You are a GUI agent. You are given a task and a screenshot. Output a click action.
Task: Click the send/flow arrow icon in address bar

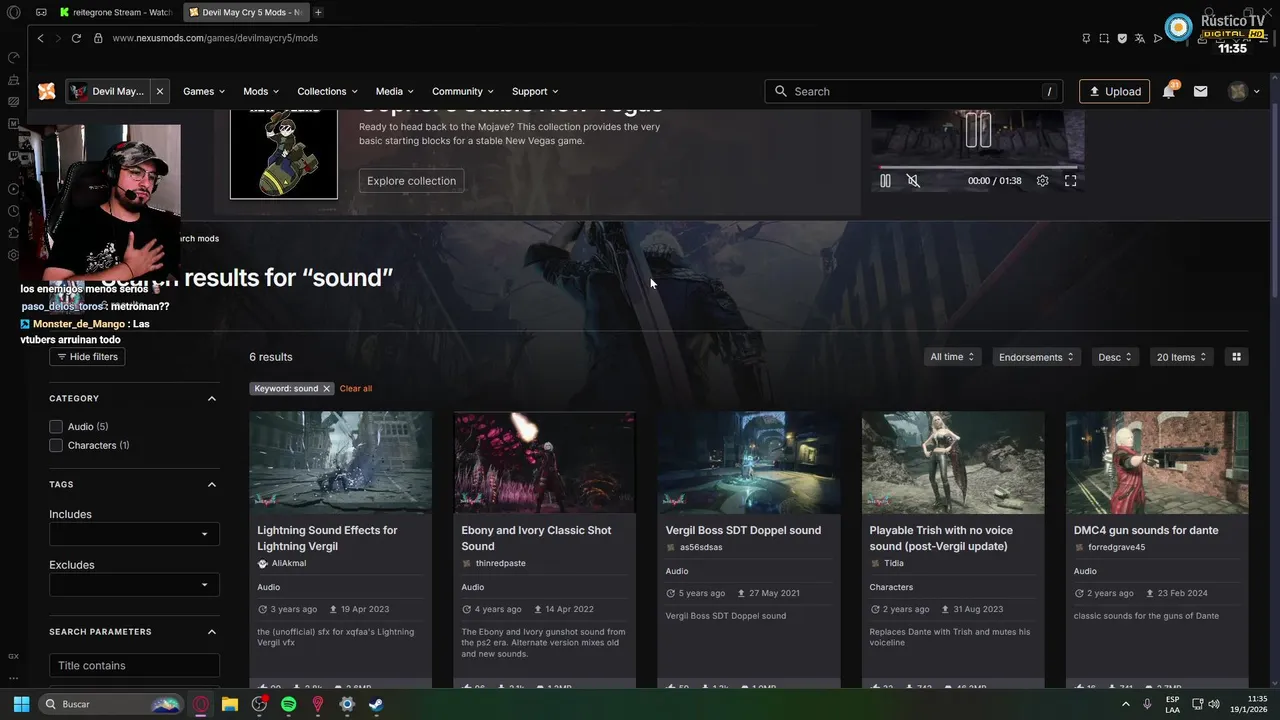pyautogui.click(x=1158, y=38)
